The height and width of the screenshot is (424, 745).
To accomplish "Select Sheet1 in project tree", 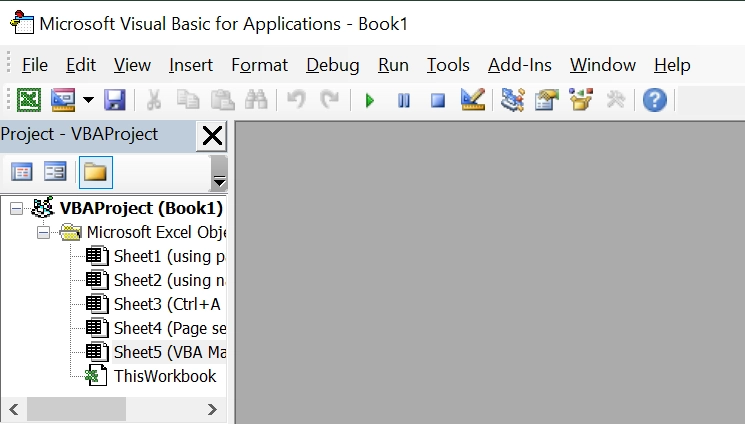I will tap(169, 256).
